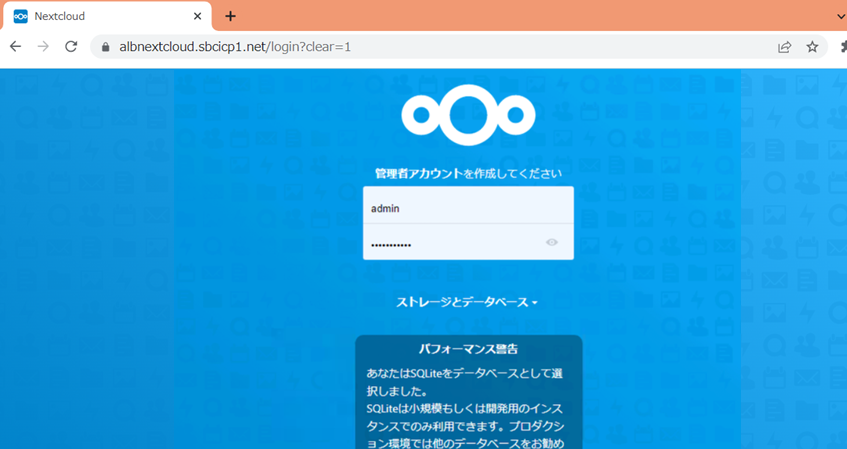Click the browser forward arrow
This screenshot has height=449, width=847.
[43, 46]
